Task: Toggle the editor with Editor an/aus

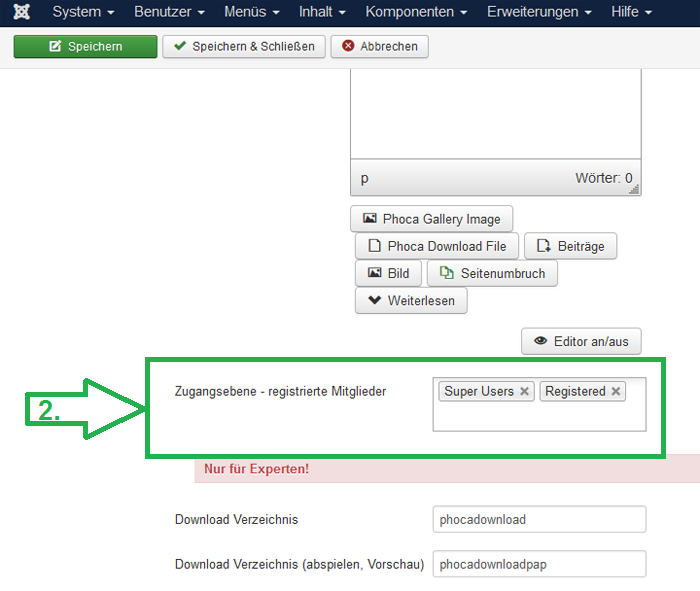Action: [x=581, y=341]
